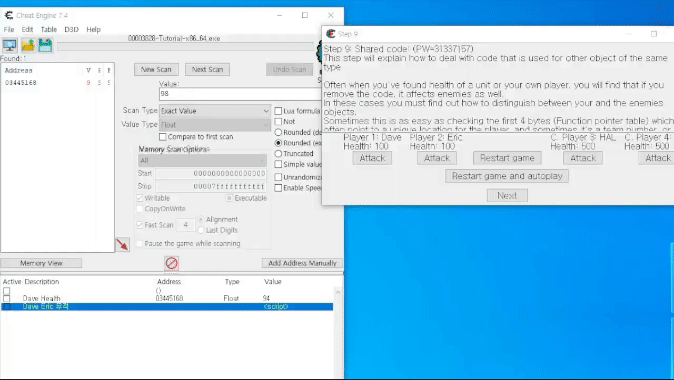The height and width of the screenshot is (380, 674).
Task: Toggle the Not checkbox
Action: point(278,122)
